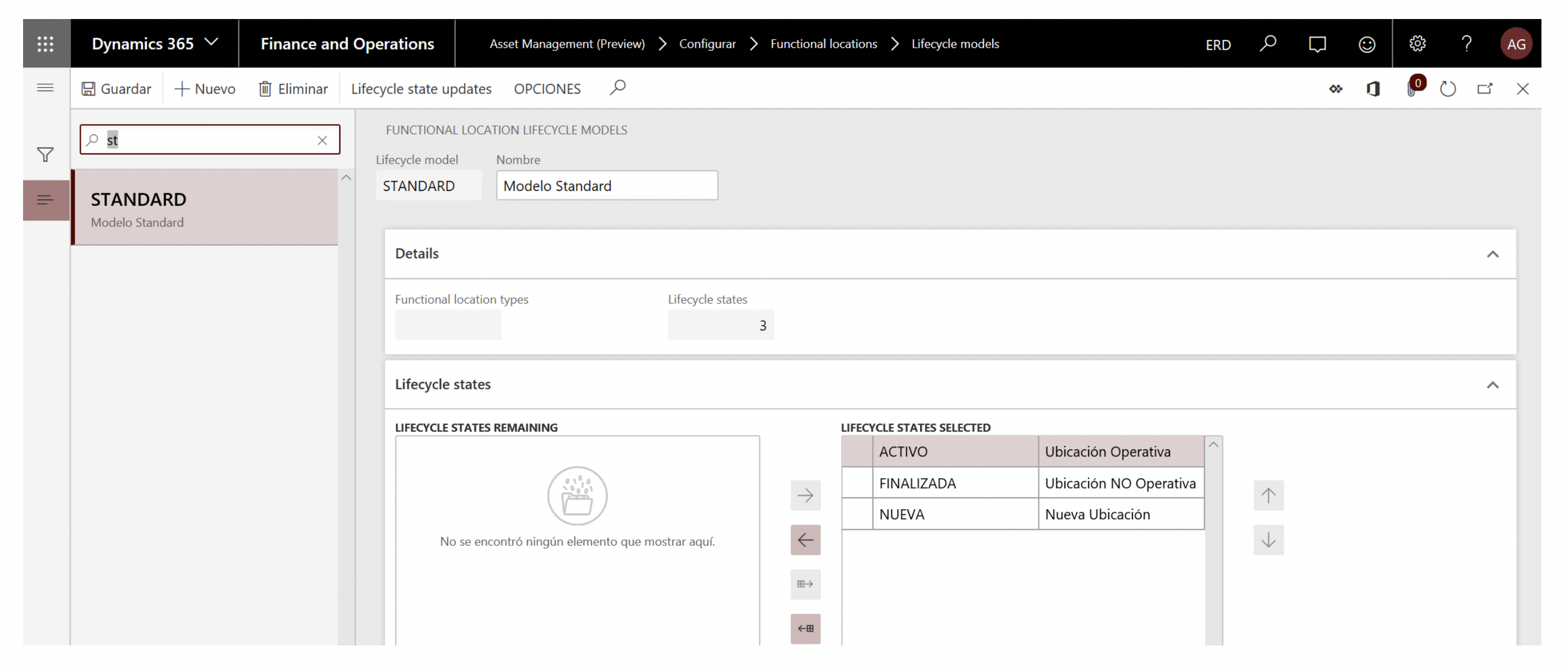Go to Finance and Operations home
The image size is (1568, 668).
pyautogui.click(x=347, y=43)
